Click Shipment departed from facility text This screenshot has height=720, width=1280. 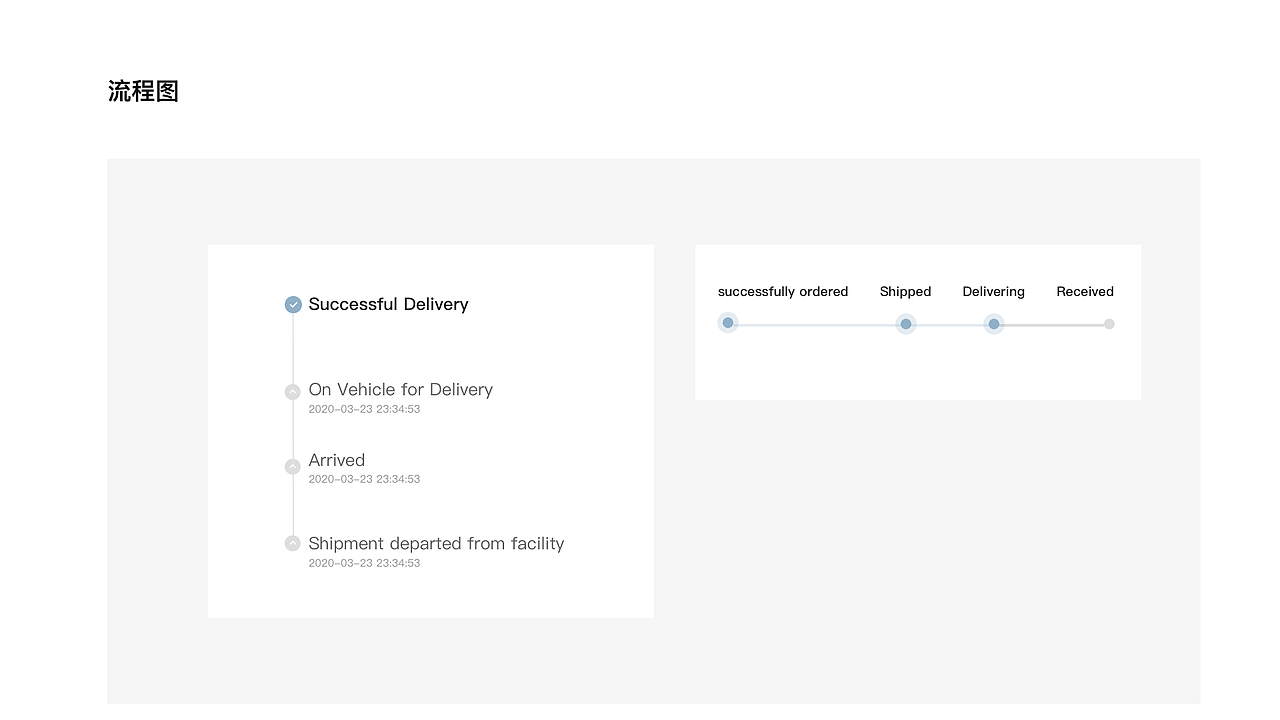coord(436,543)
